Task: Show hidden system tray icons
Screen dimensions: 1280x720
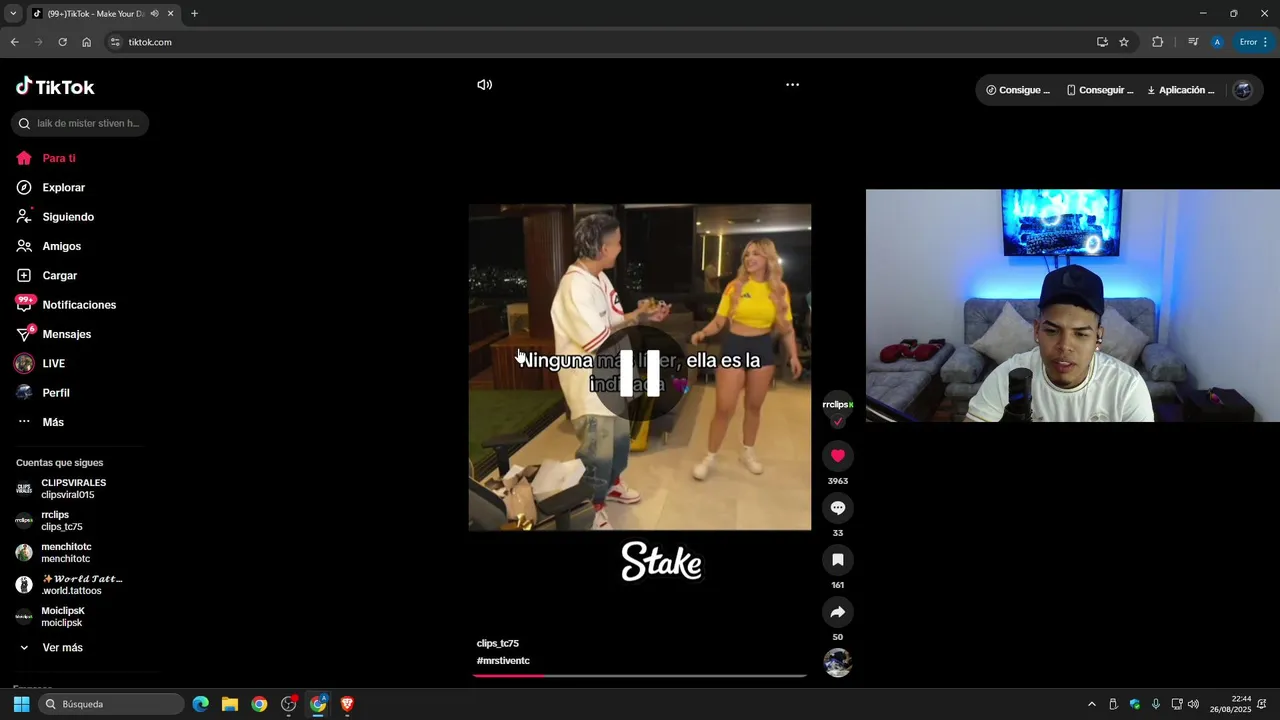Action: tap(1092, 704)
